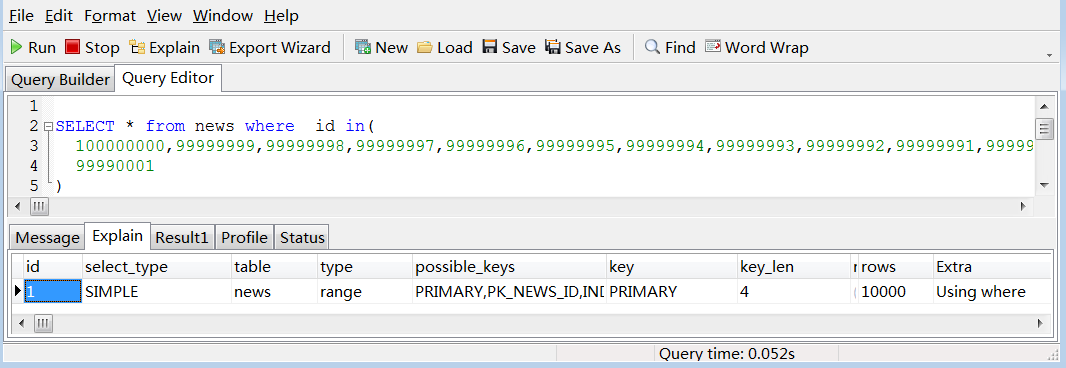This screenshot has height=368, width=1066.
Task: Open the Find tool
Action: click(x=670, y=48)
